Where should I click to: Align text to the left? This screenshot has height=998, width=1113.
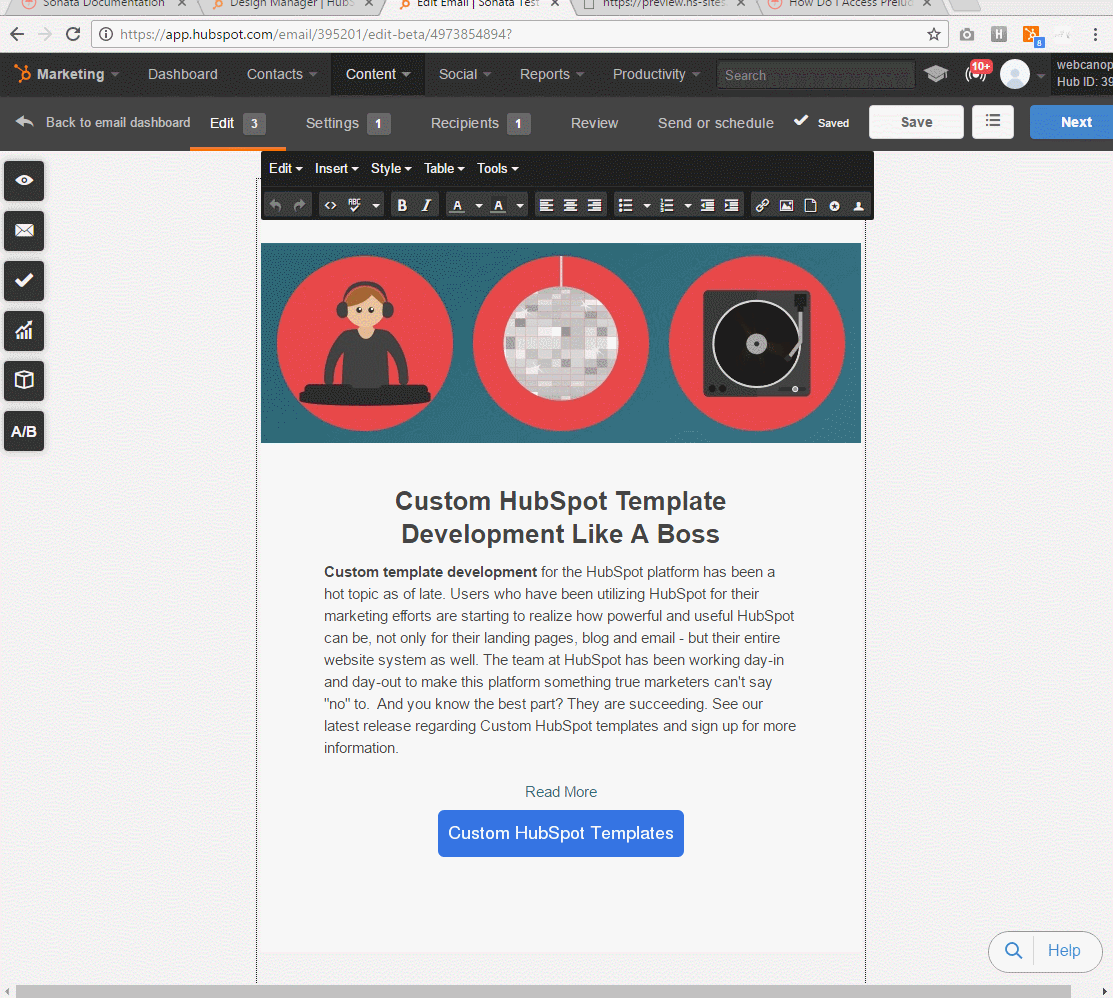tap(546, 206)
